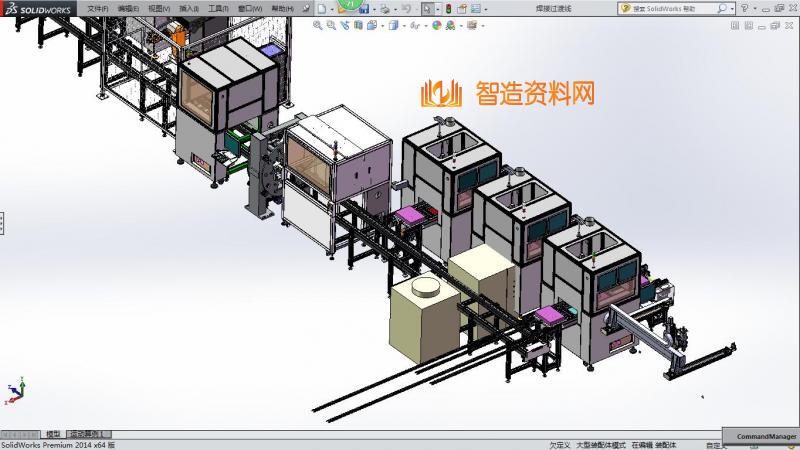Click the 大型装配体模式 status bar item
The image size is (800, 450).
[600, 445]
